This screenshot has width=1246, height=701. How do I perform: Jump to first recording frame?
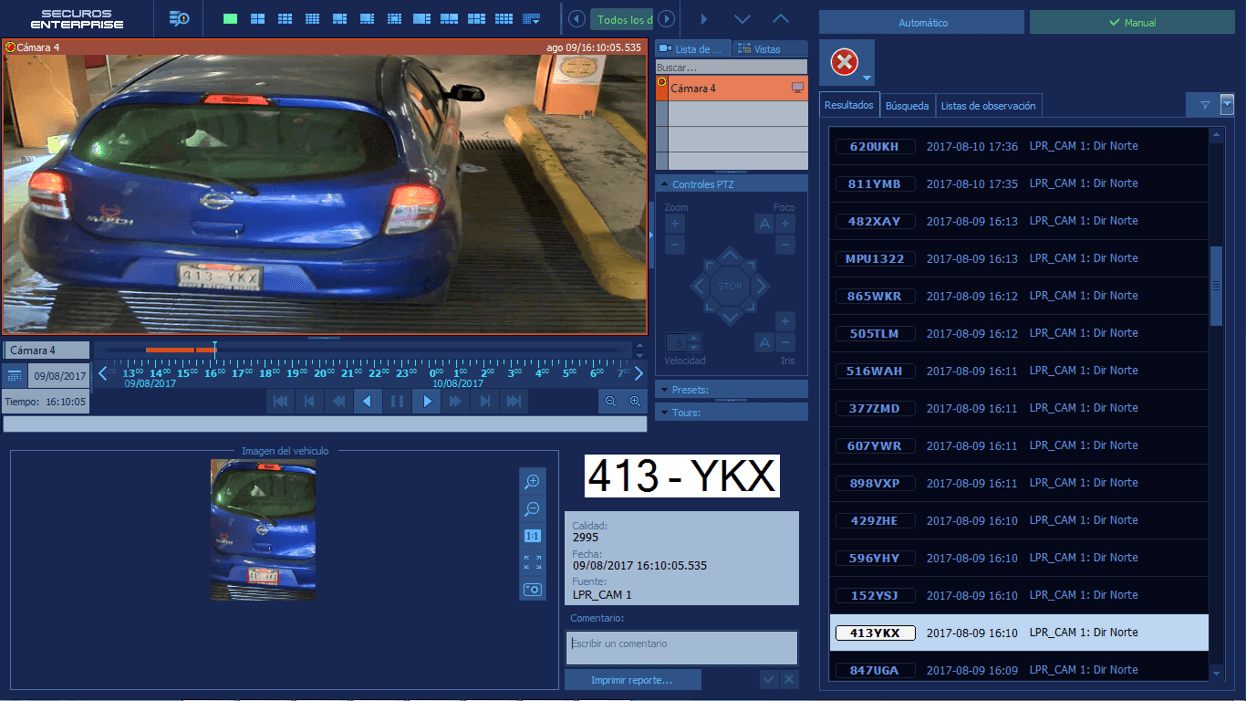tap(281, 401)
